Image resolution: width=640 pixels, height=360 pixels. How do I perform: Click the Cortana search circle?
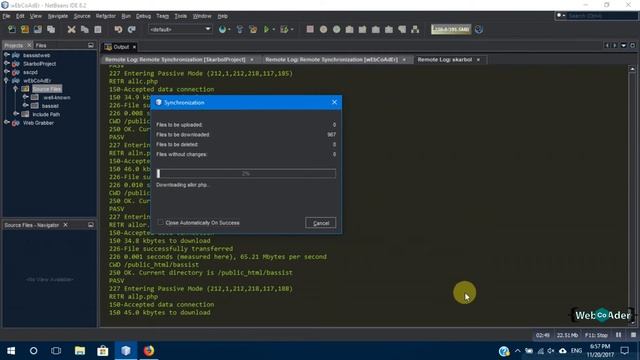[33, 351]
